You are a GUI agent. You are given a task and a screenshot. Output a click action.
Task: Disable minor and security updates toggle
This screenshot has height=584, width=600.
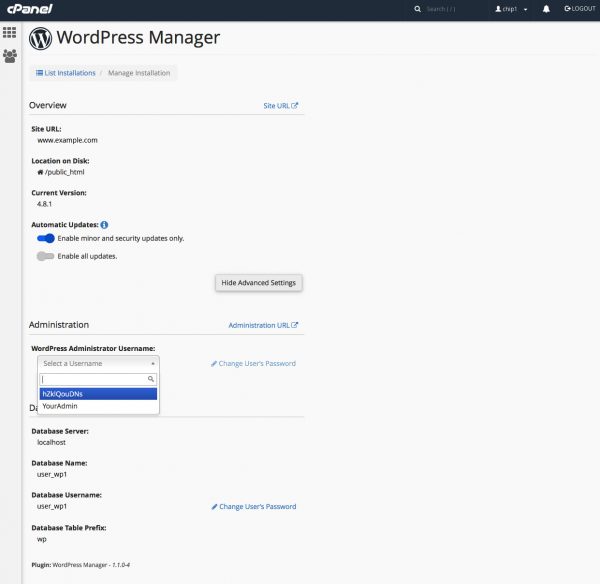pos(46,238)
